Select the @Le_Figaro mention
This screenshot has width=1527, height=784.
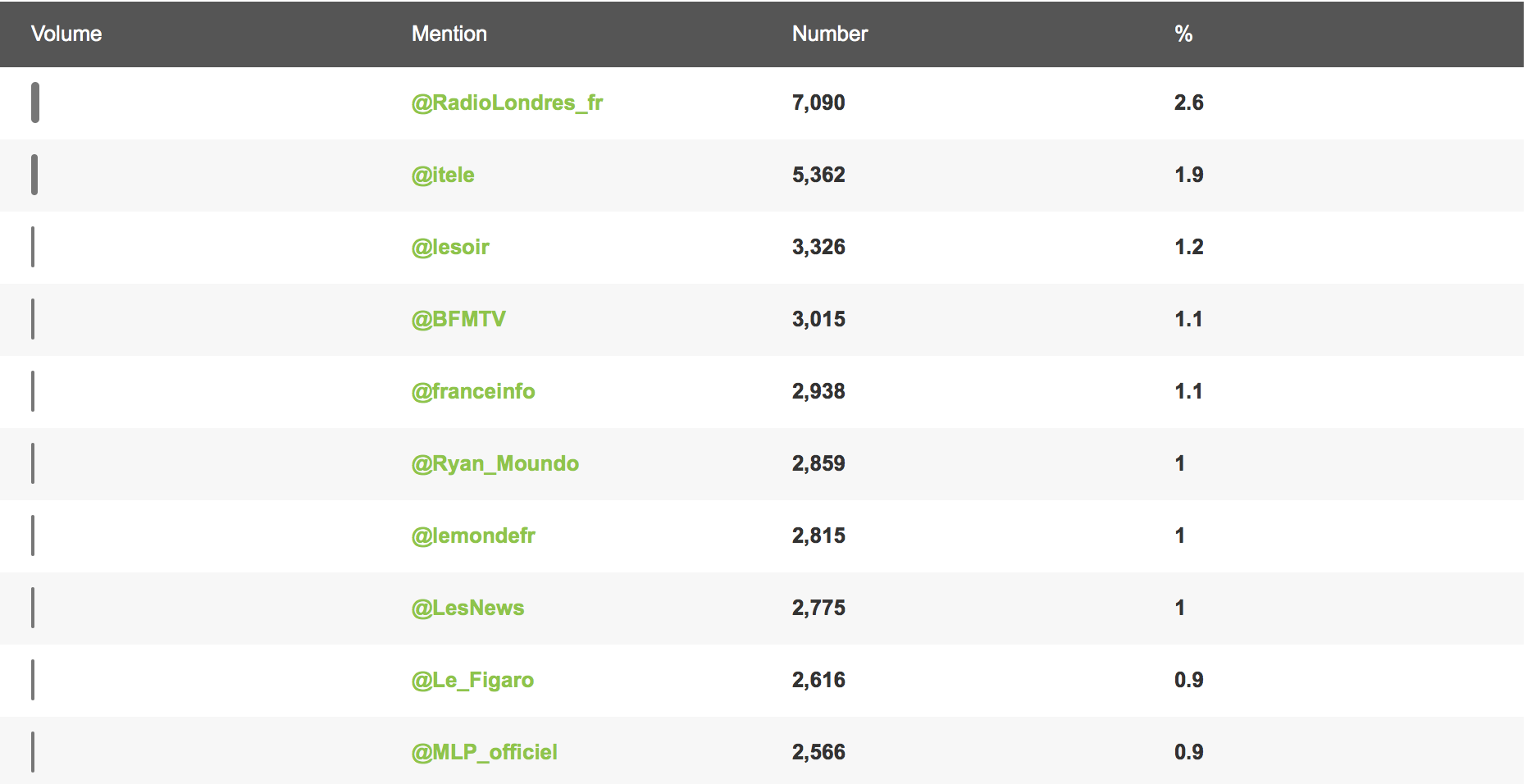pyautogui.click(x=472, y=680)
